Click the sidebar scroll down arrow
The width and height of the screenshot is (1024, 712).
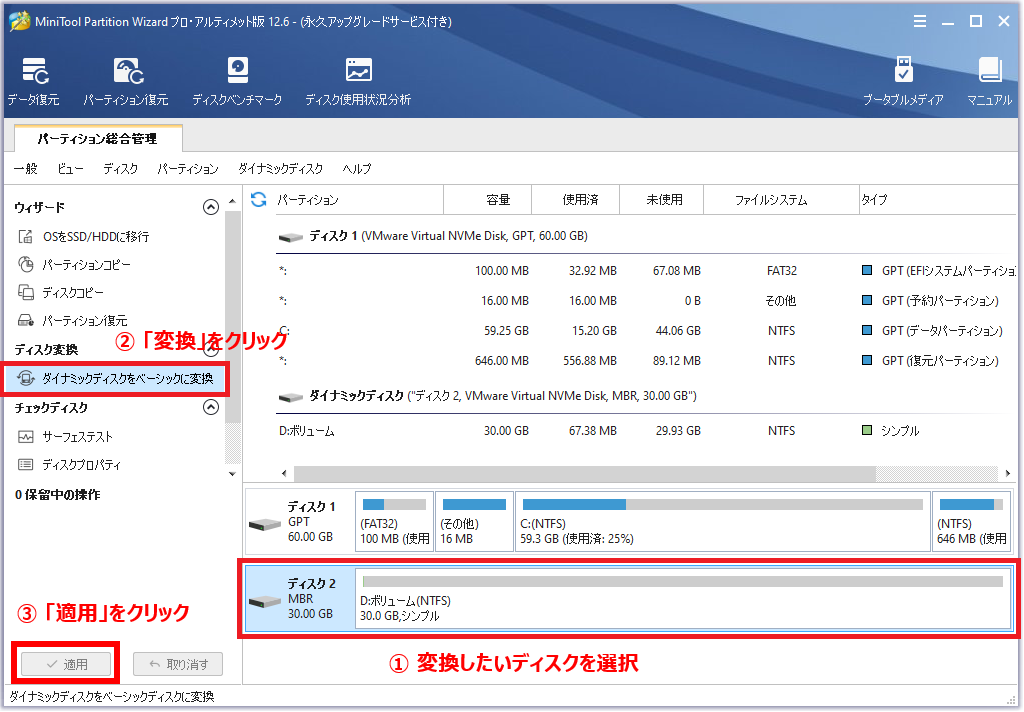pos(232,474)
